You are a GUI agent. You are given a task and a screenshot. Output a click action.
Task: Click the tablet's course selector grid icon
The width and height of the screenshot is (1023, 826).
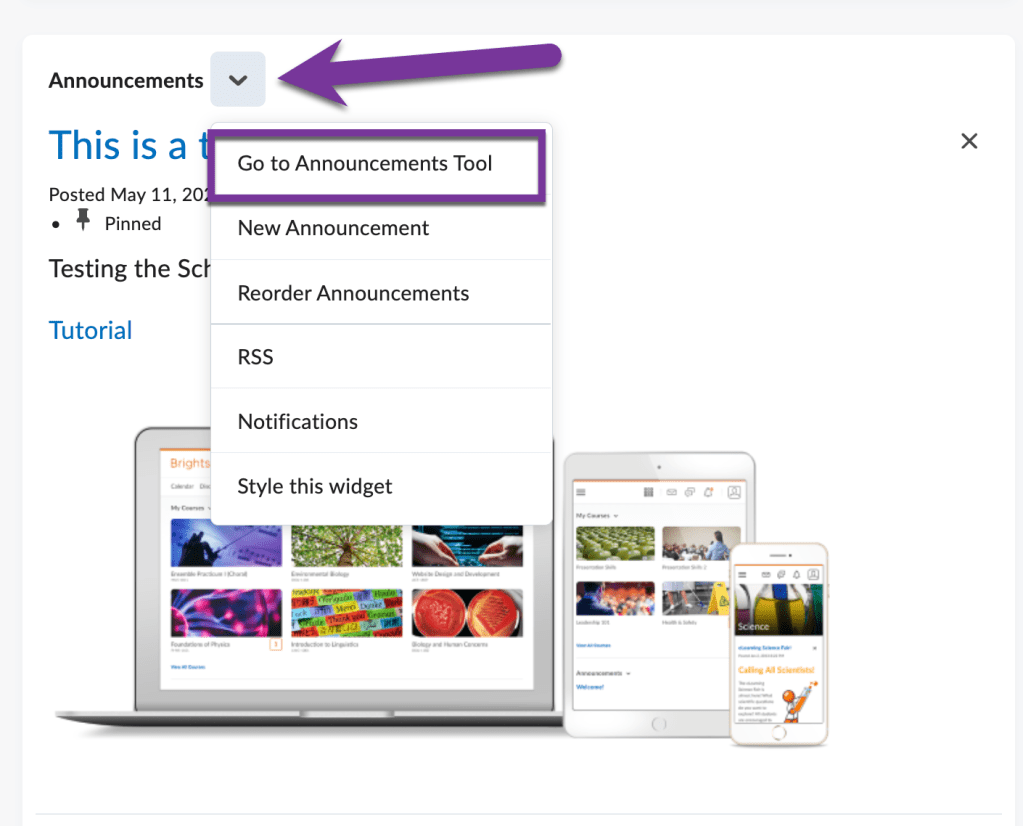pos(648,492)
